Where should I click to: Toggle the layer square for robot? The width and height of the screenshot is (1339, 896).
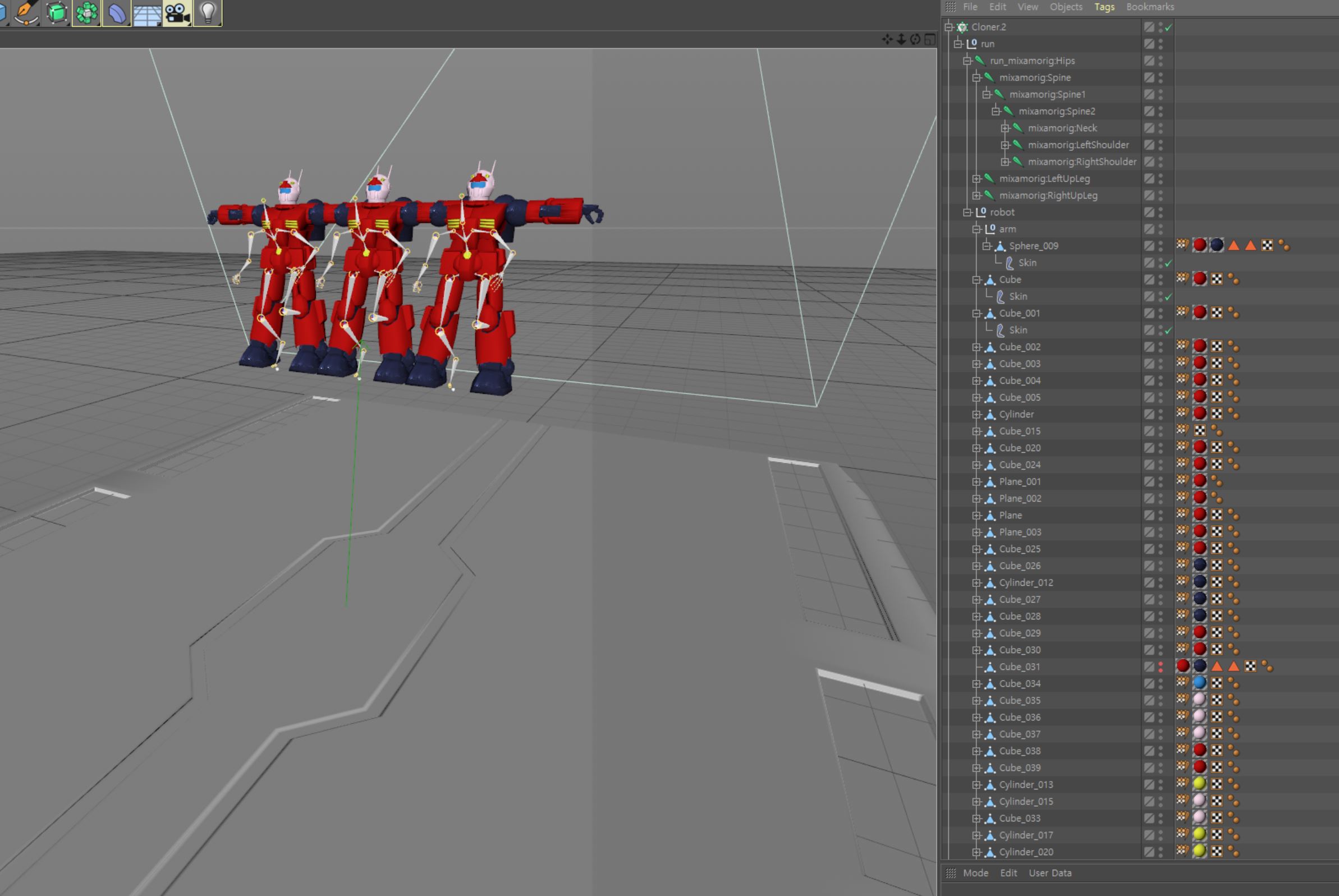[x=1149, y=212]
